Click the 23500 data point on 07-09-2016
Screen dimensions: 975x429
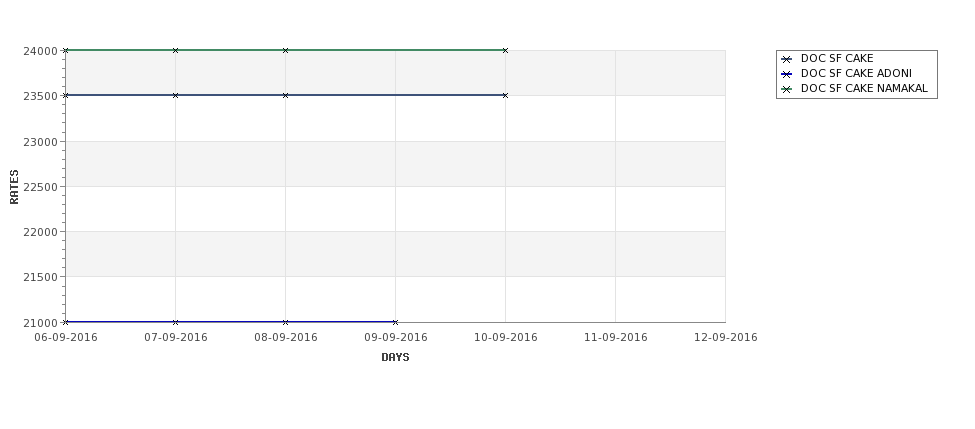point(175,95)
